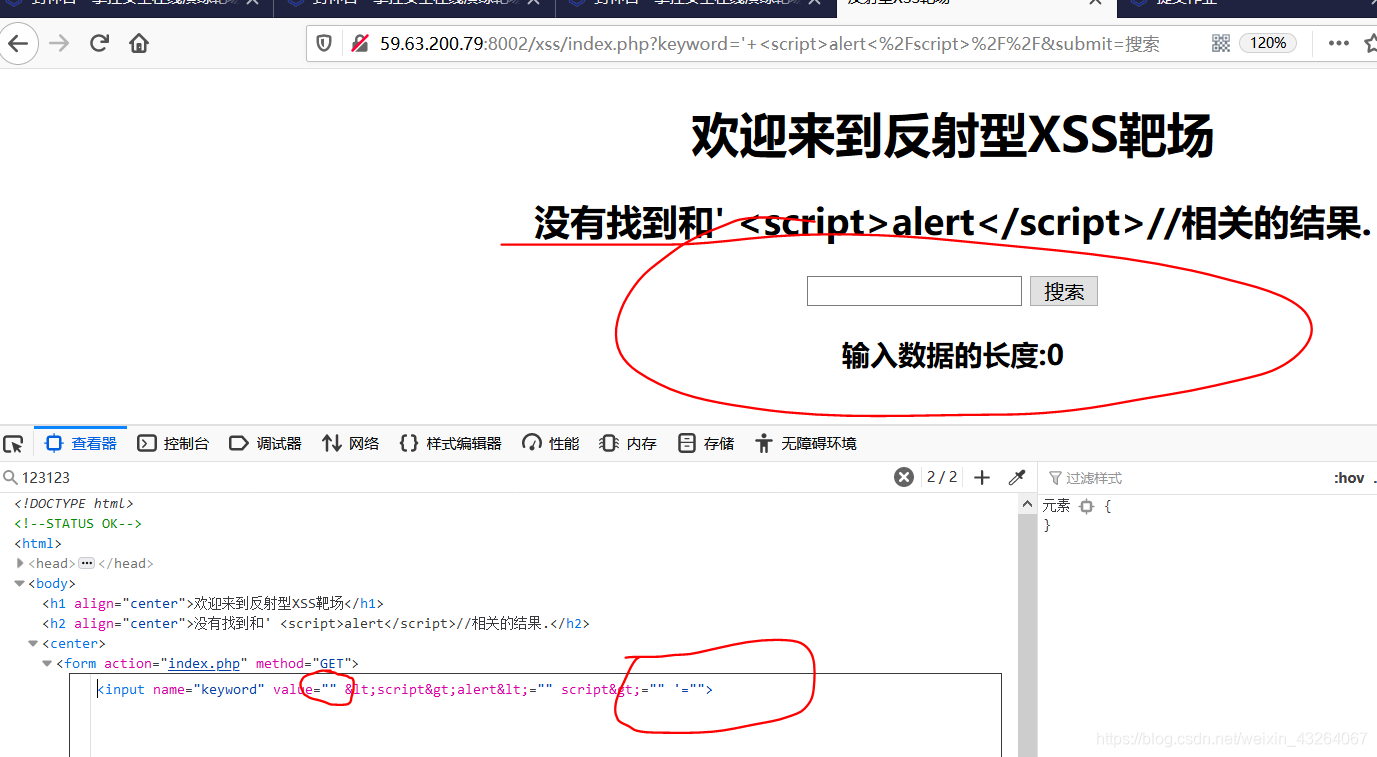The height and width of the screenshot is (757, 1377).
Task: Click the 搜索 submit button
Action: 1064,291
